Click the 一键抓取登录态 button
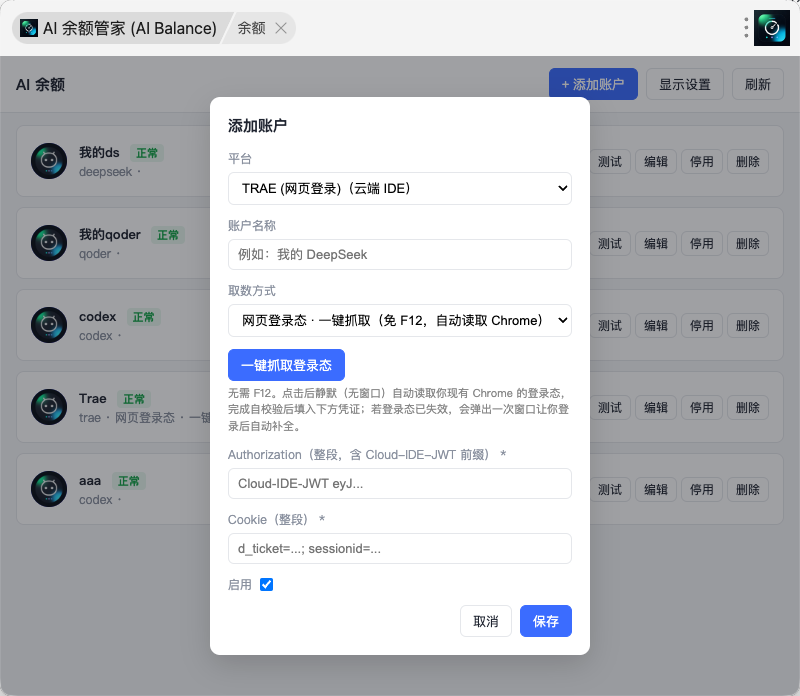The height and width of the screenshot is (696, 800). pyautogui.click(x=286, y=365)
